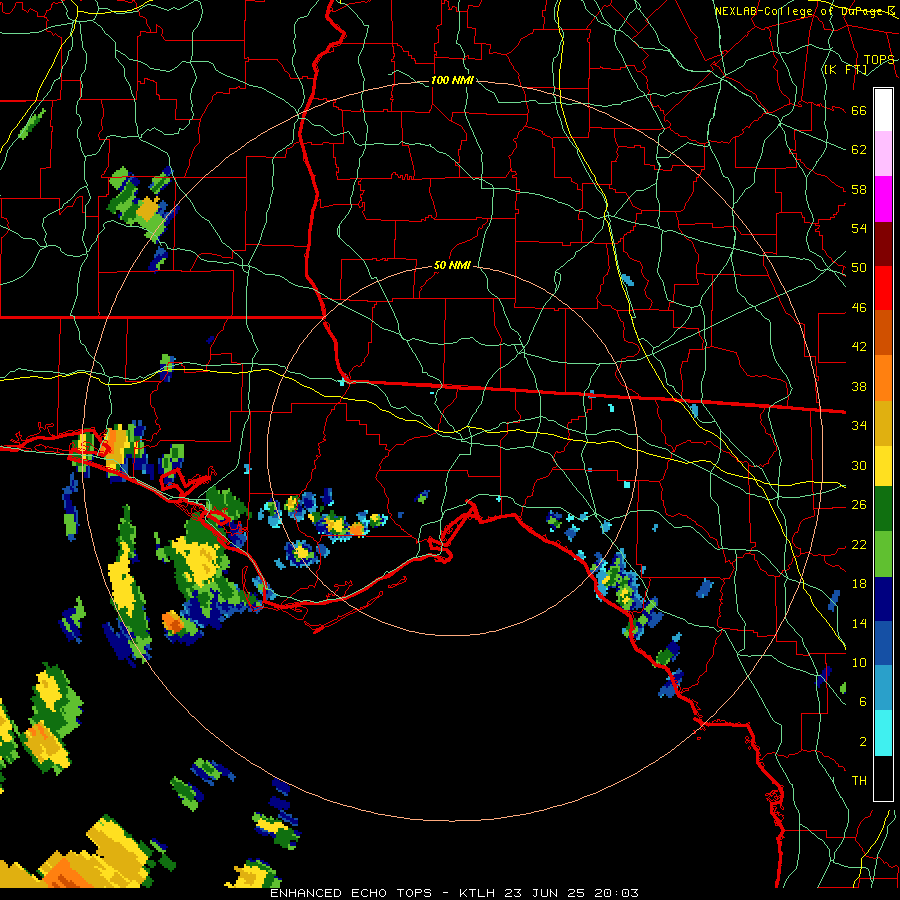Screen dimensions: 900x900
Task: Click the 100 NMI range ring label
Action: [x=452, y=80]
